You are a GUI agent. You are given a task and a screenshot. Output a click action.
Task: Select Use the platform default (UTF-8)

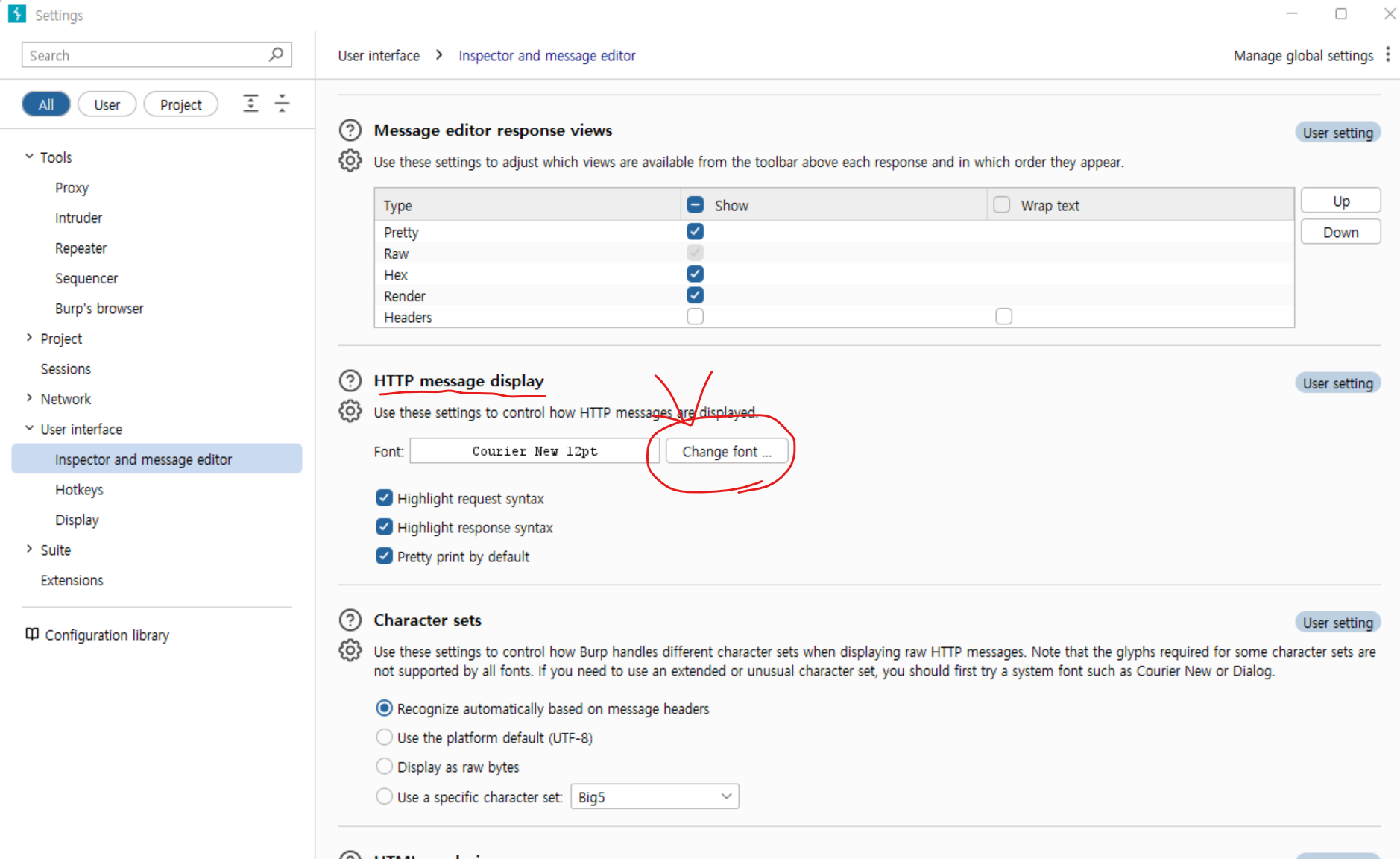point(384,737)
